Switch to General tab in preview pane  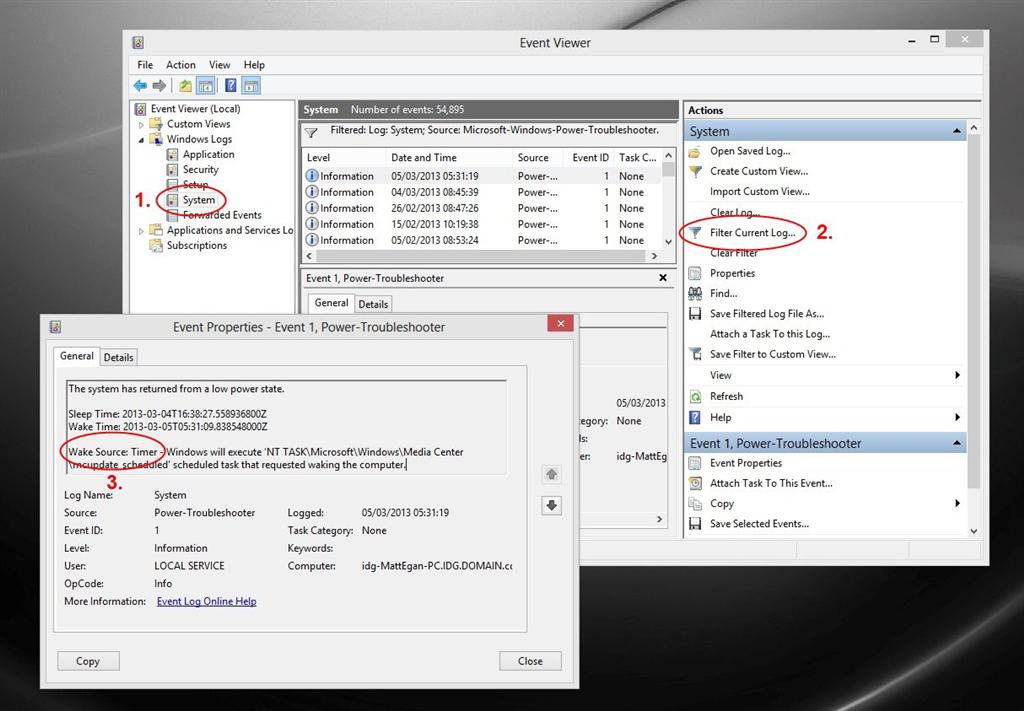point(331,303)
